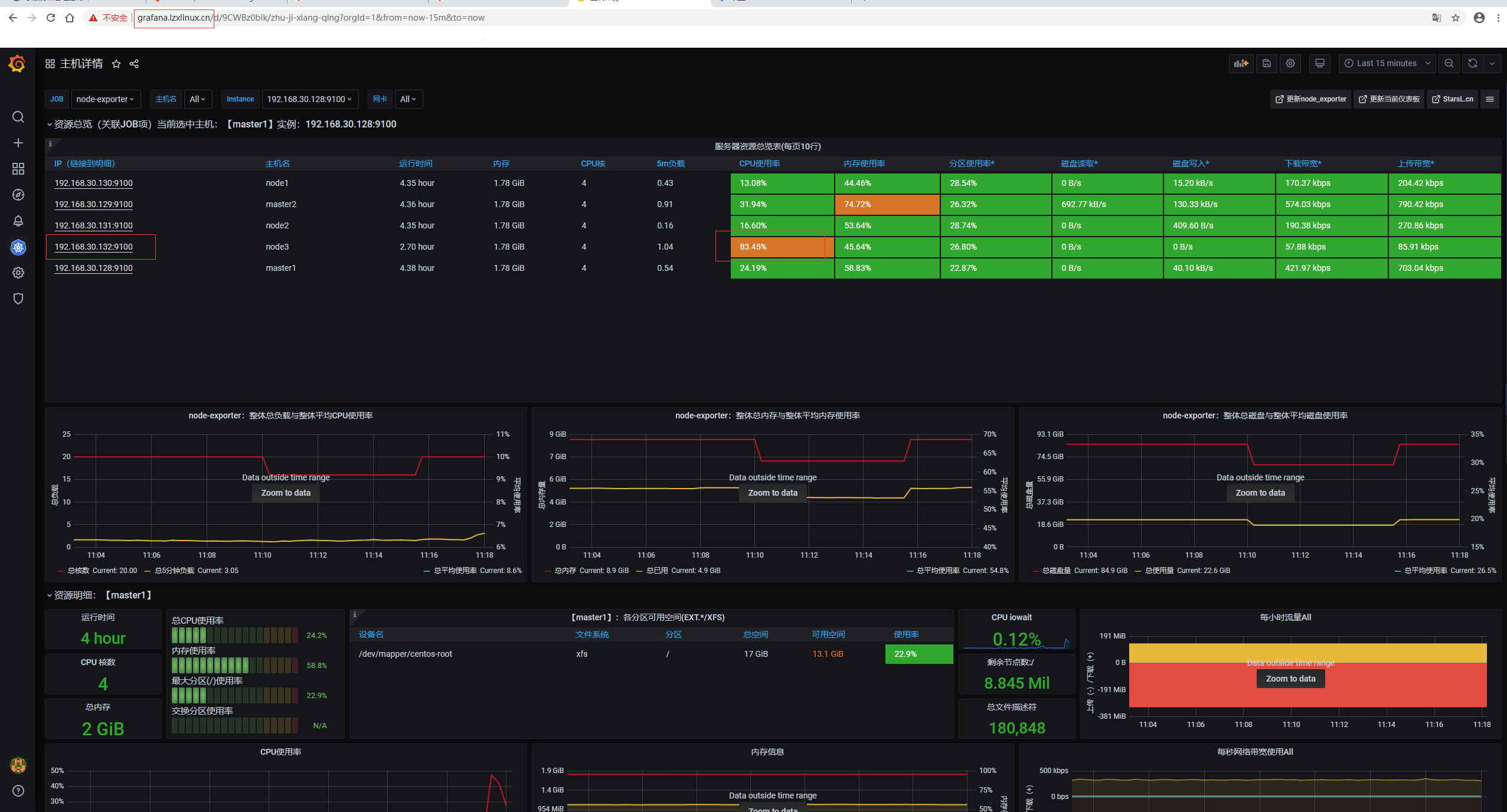
Task: Open the 192.168.30.130:9100 host link
Action: (93, 183)
